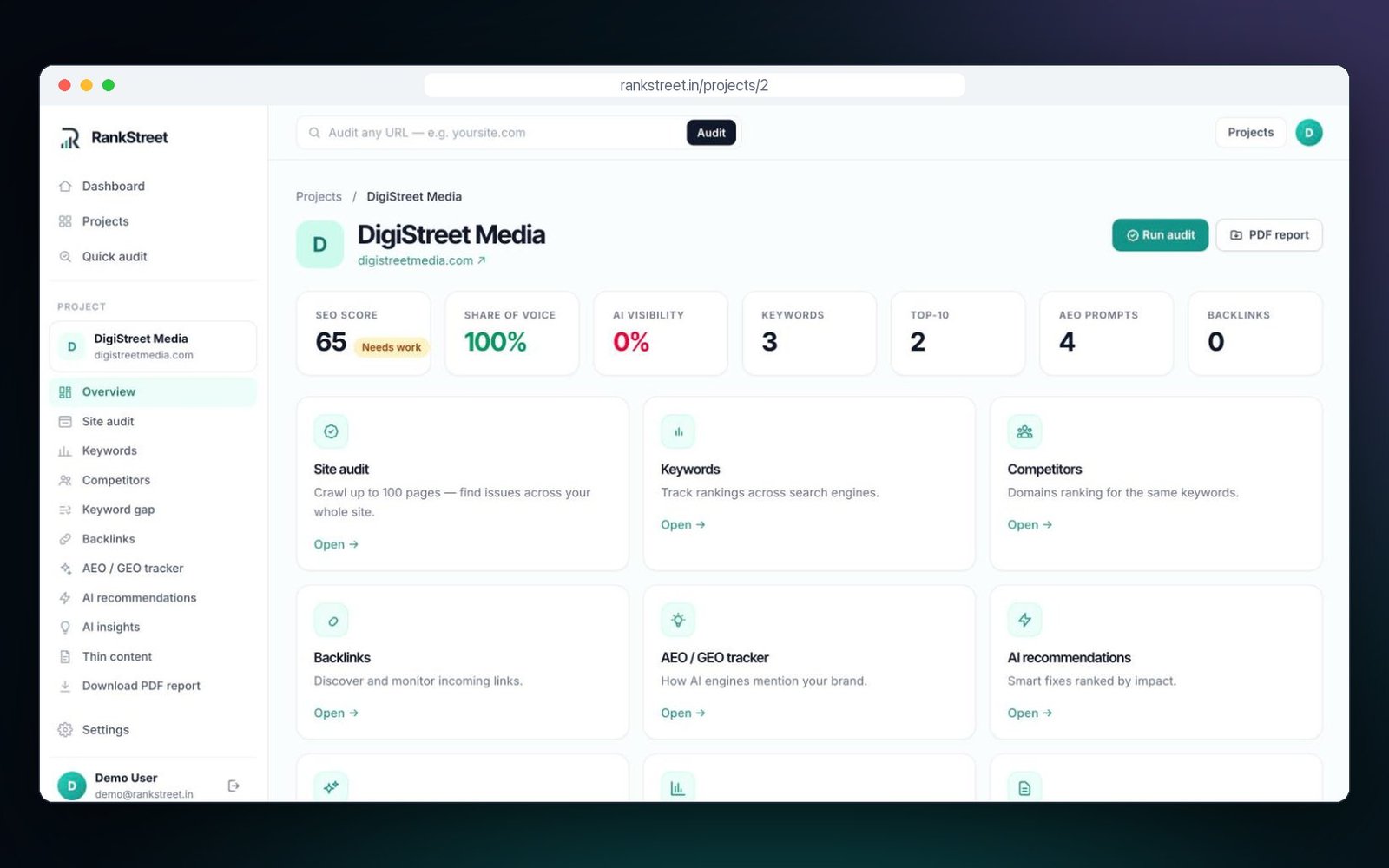This screenshot has height=868, width=1389.
Task: Open Settings in the sidebar
Action: pyautogui.click(x=153, y=730)
